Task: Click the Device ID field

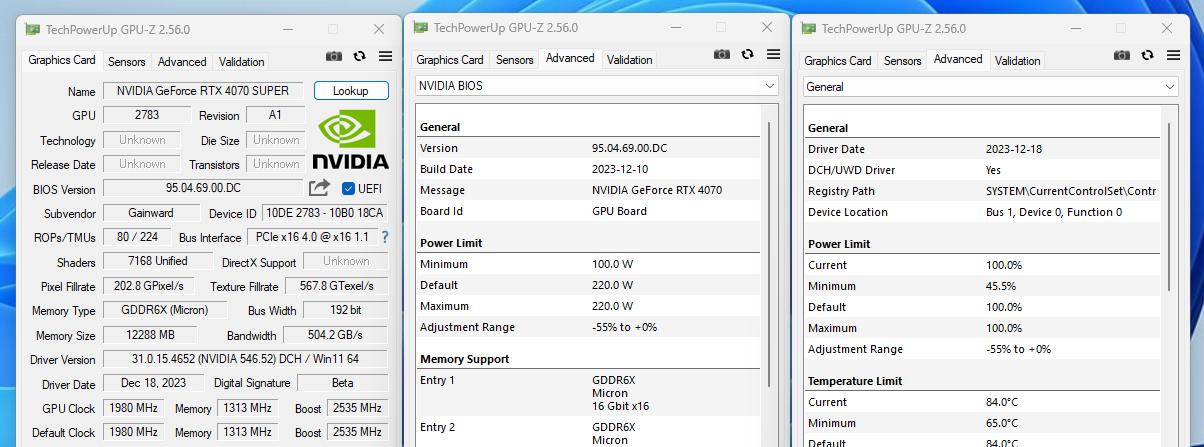Action: click(325, 213)
